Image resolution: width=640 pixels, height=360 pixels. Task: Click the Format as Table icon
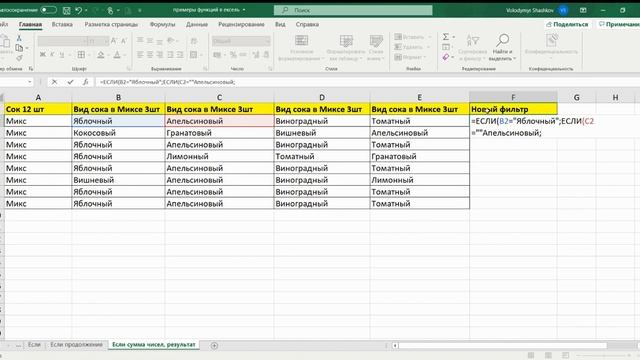tap(346, 41)
